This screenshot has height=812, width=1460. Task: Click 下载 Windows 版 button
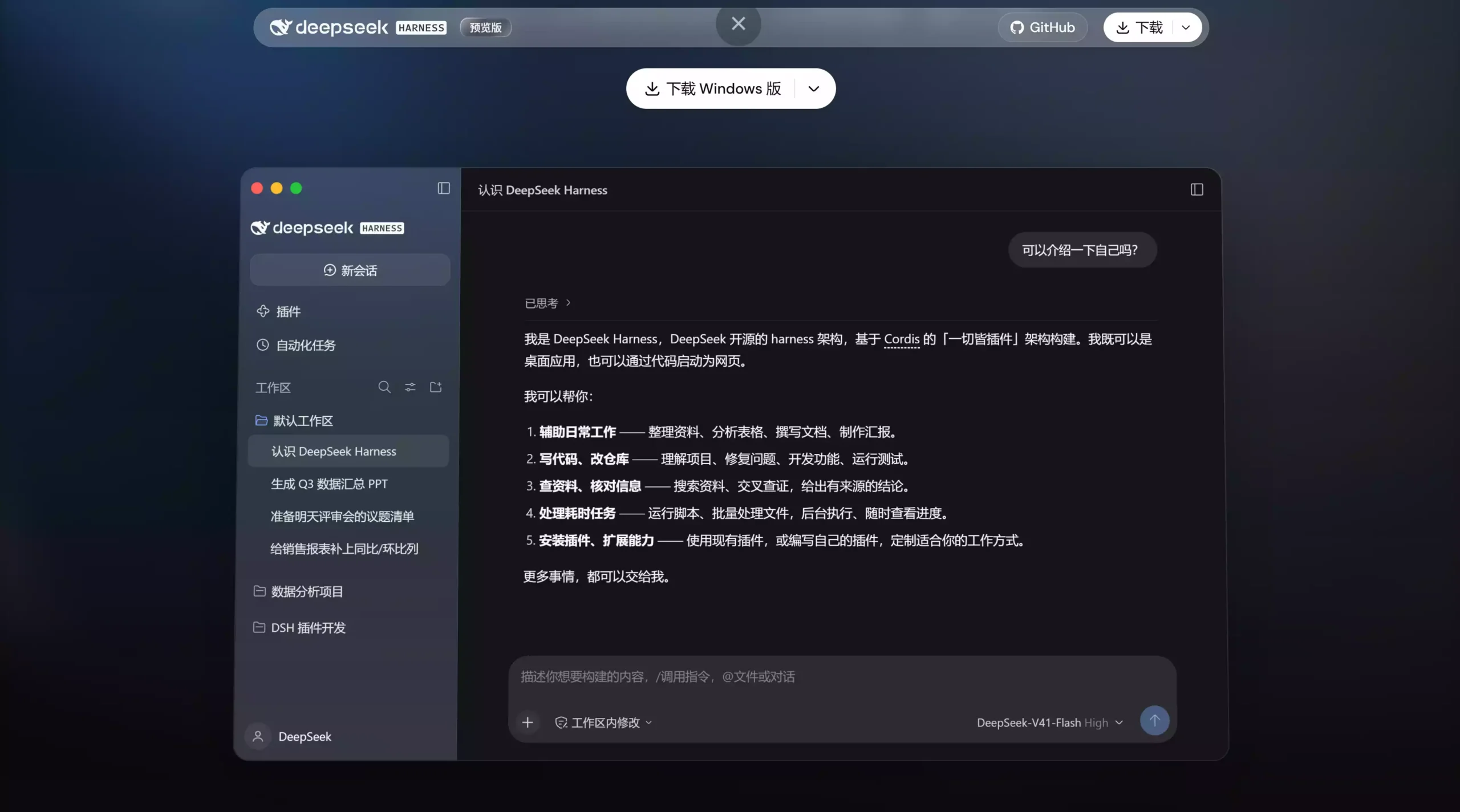712,88
